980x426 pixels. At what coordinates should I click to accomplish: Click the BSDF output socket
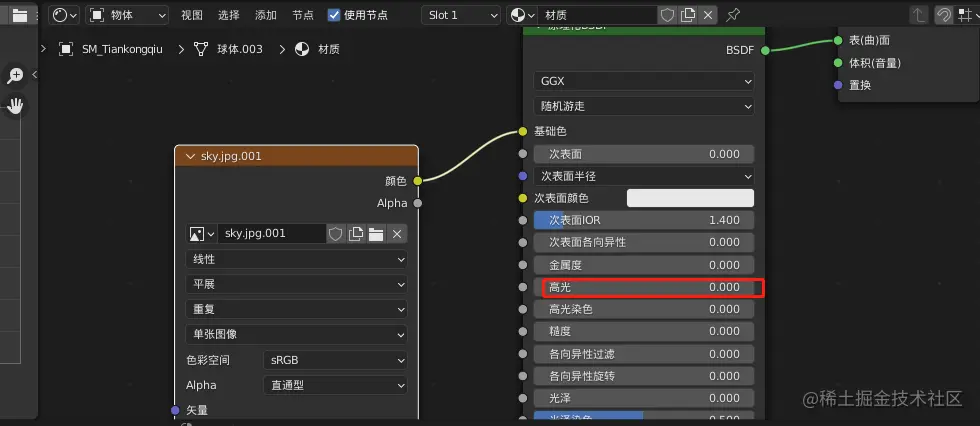pyautogui.click(x=764, y=51)
